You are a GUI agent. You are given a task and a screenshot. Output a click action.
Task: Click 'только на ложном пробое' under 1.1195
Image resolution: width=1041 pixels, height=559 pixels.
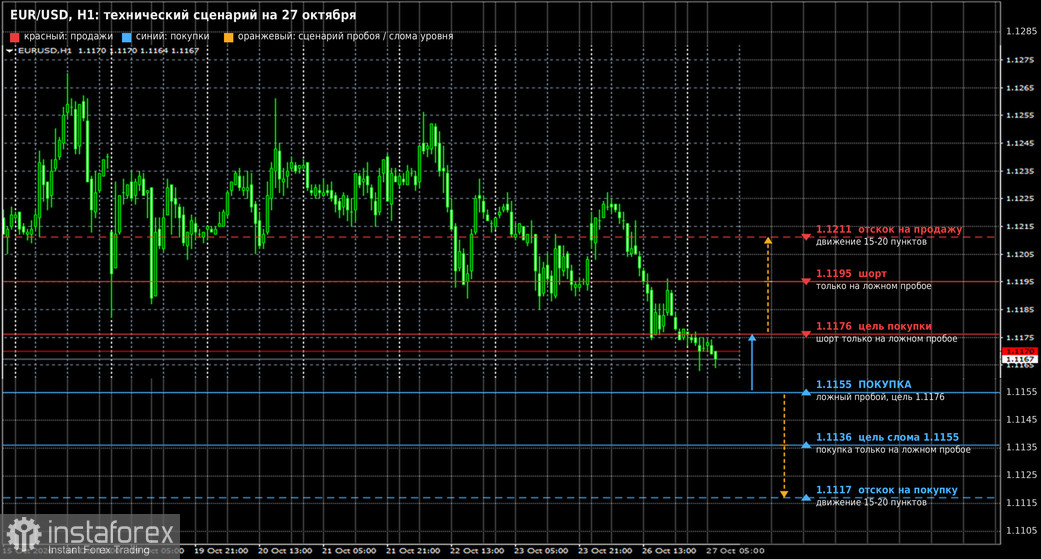(874, 286)
